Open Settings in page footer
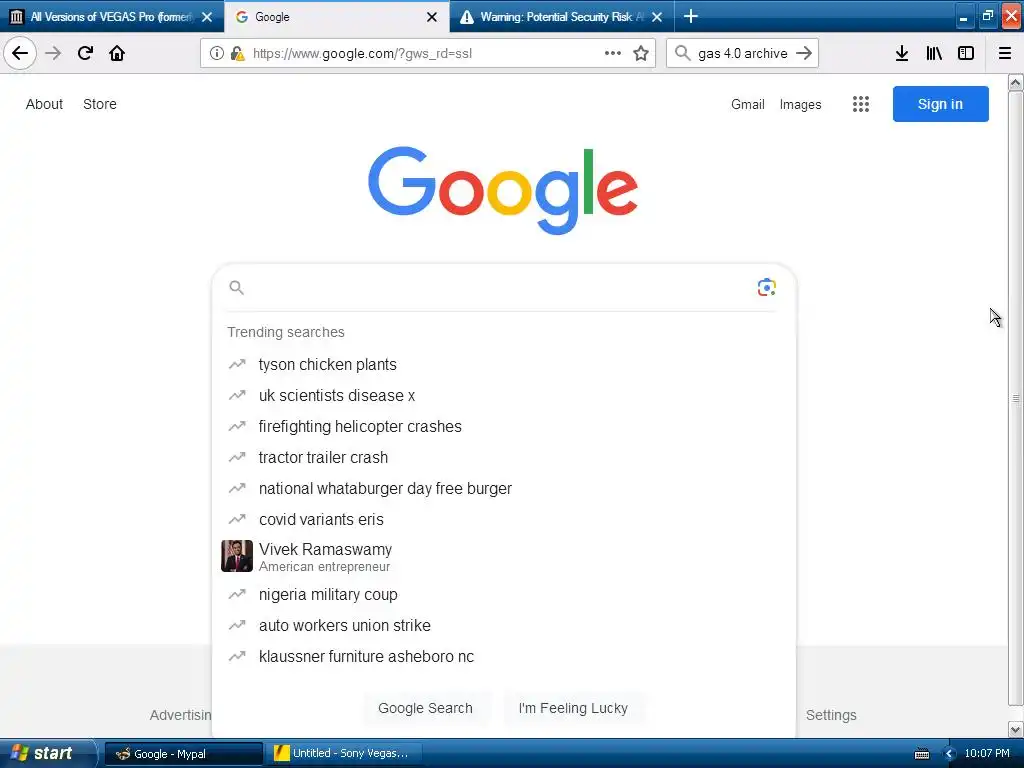The image size is (1024, 768). (831, 715)
